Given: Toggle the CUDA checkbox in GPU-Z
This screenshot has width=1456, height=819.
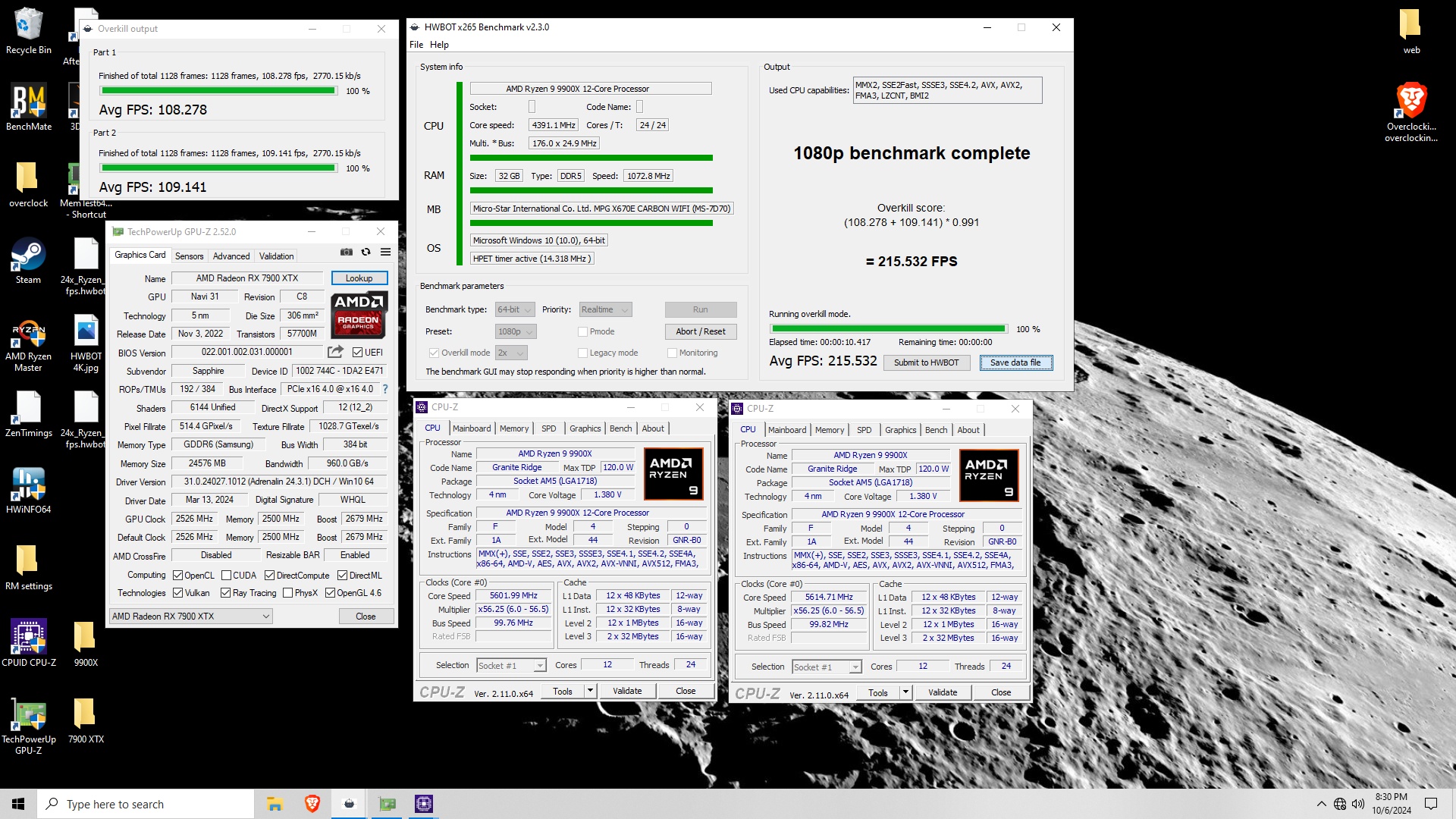Looking at the screenshot, I should [x=226, y=576].
